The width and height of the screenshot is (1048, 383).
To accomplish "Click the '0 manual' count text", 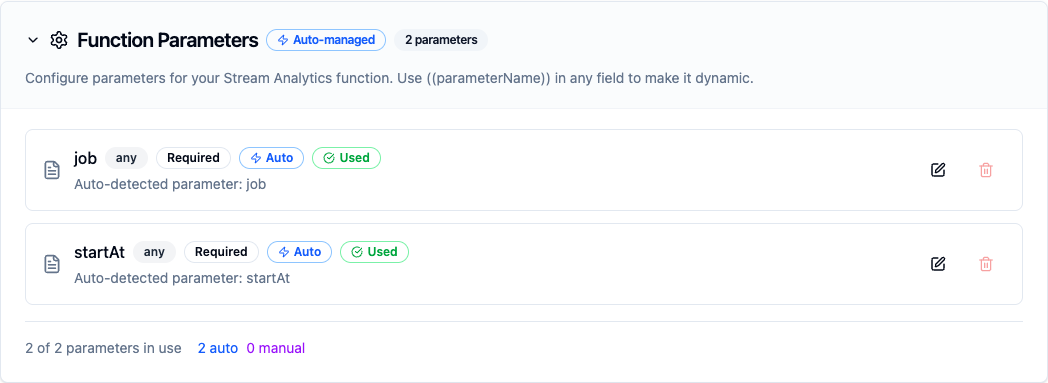I will [x=275, y=348].
